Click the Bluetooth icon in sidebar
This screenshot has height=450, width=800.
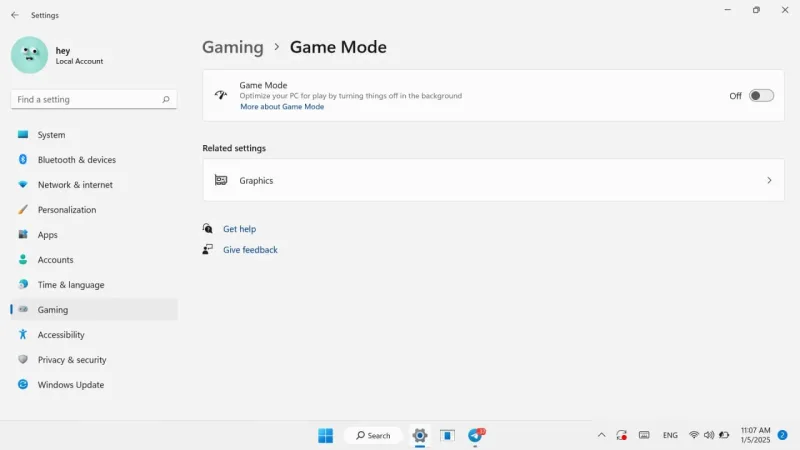tap(23, 159)
